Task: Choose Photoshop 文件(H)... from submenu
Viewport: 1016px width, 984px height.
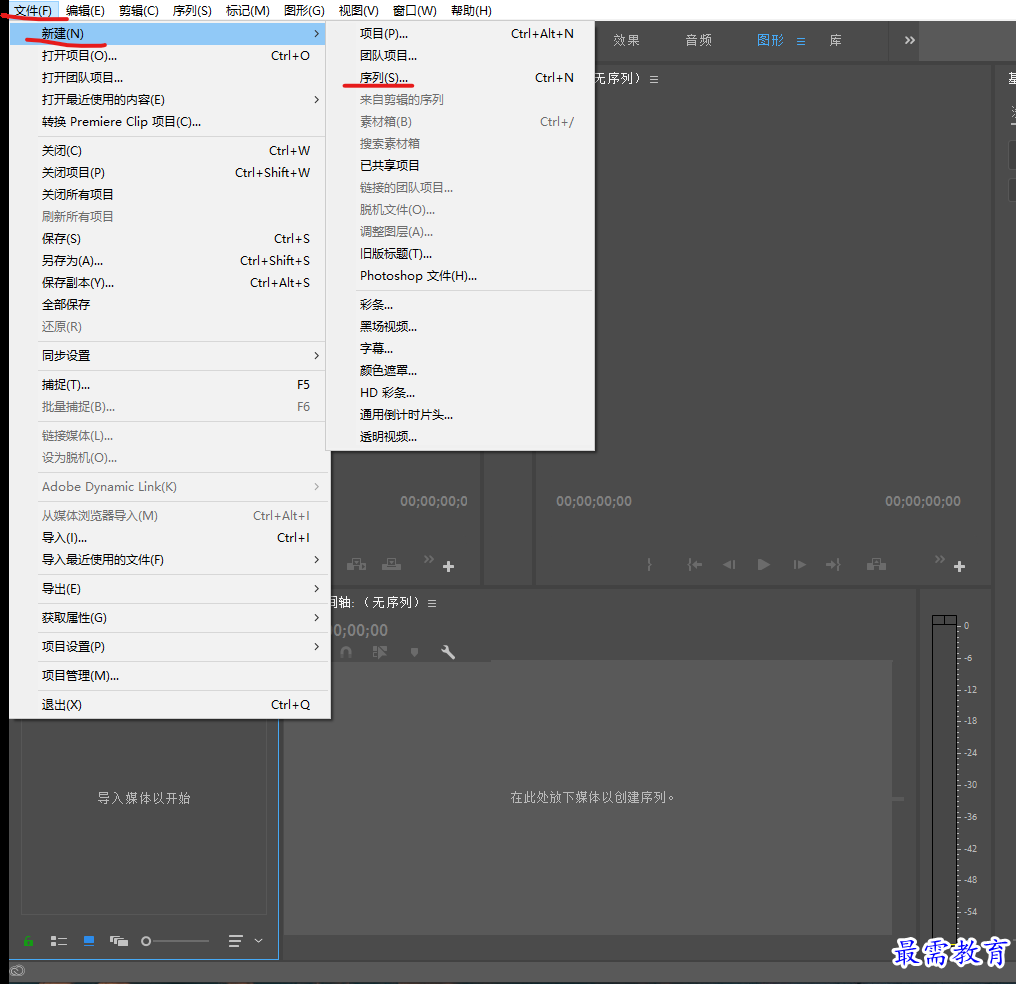Action: point(460,276)
